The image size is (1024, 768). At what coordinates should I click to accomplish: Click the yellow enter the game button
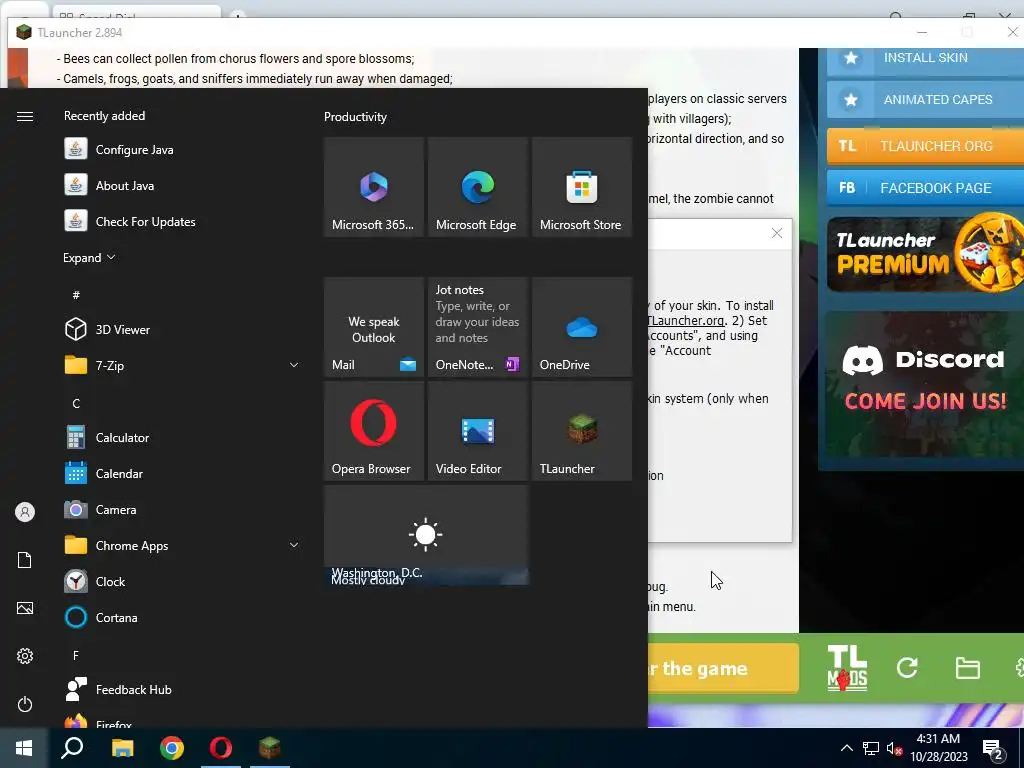[723, 668]
